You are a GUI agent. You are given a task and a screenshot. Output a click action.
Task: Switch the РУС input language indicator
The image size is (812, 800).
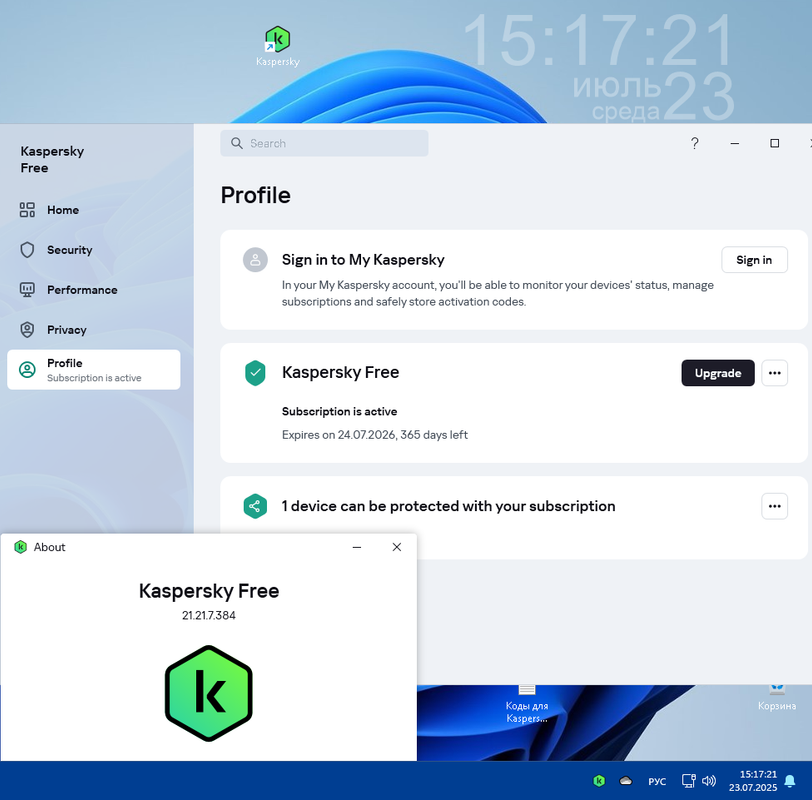[657, 781]
